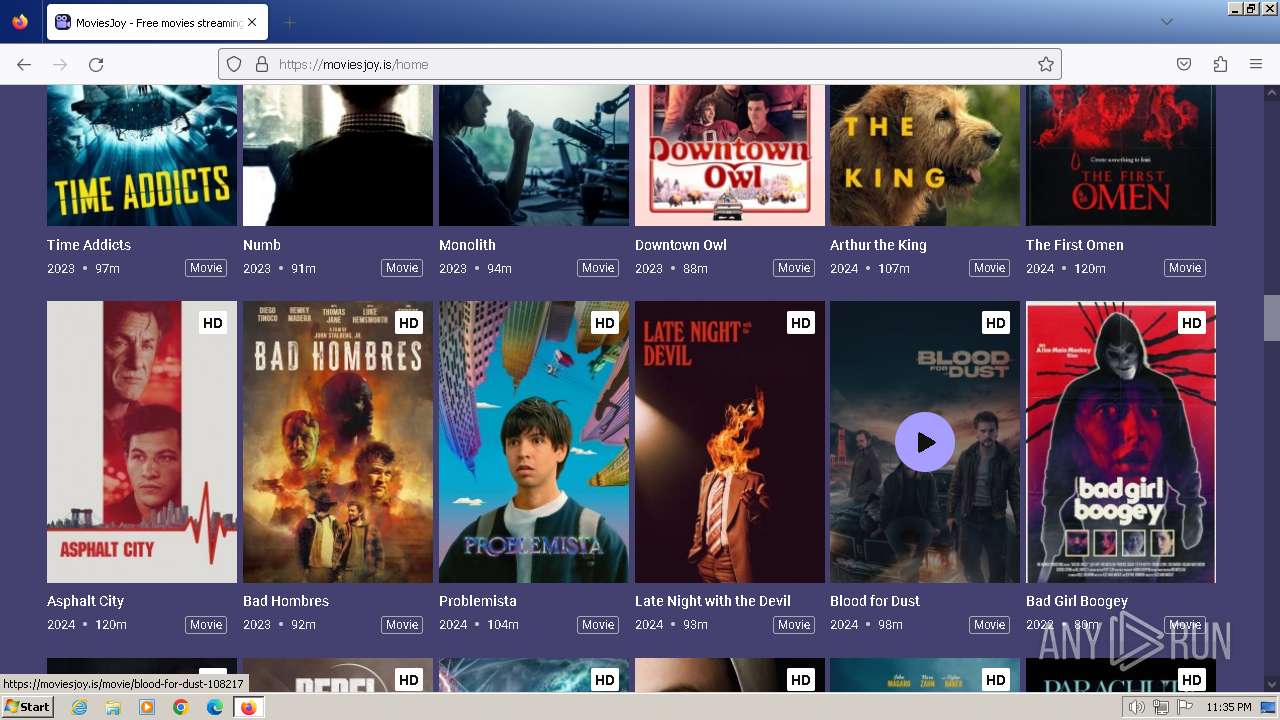Open the Save to Pocket icon
Screen dimensions: 1280x720
point(1184,64)
